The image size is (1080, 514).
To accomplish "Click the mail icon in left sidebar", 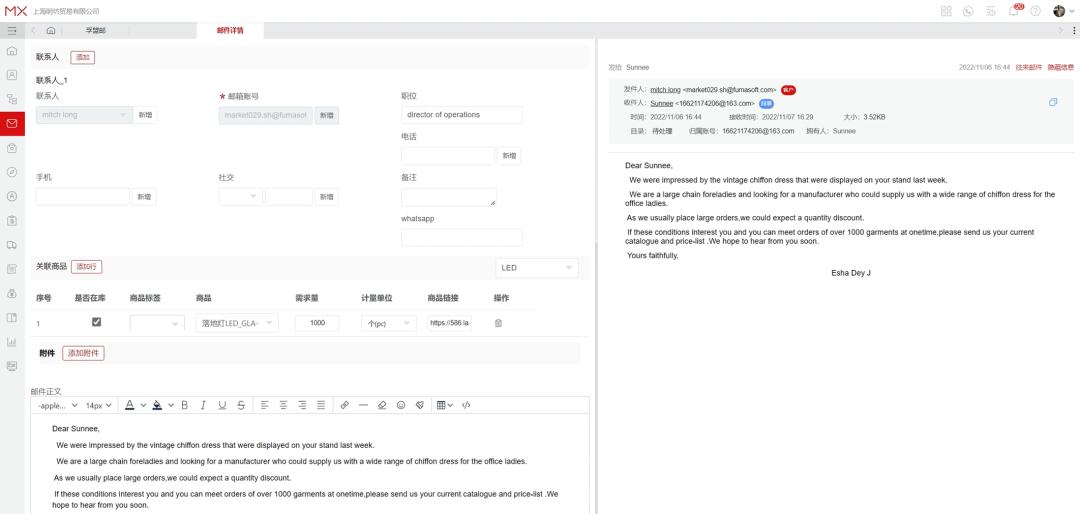I will tap(12, 123).
